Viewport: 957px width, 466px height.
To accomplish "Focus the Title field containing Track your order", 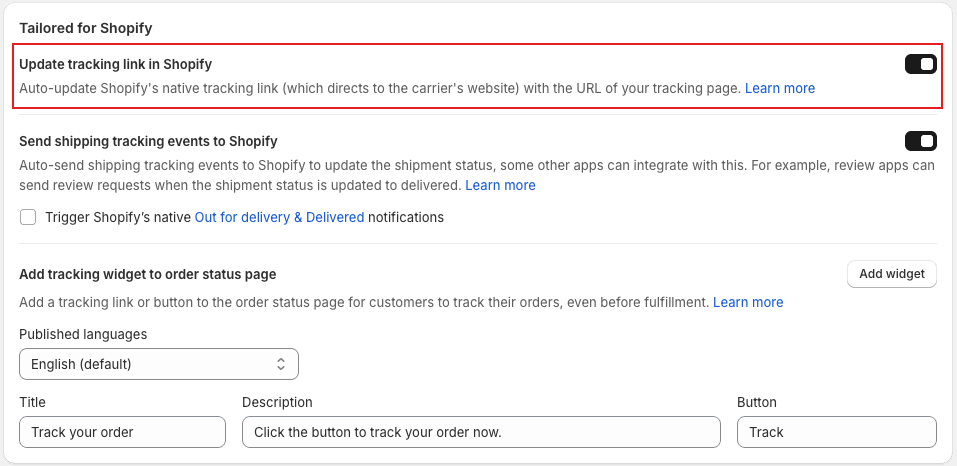I will (x=123, y=432).
